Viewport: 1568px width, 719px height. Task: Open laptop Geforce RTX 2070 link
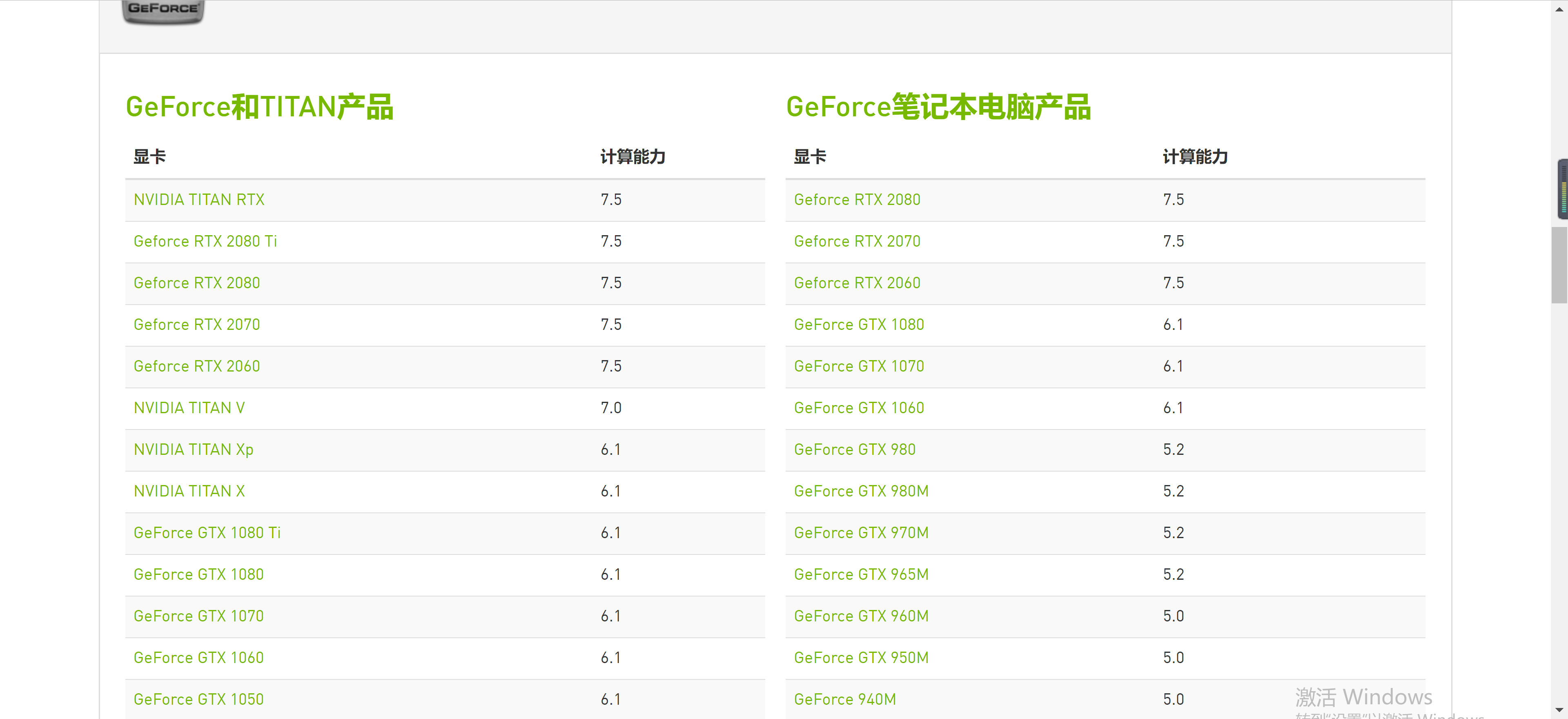857,242
